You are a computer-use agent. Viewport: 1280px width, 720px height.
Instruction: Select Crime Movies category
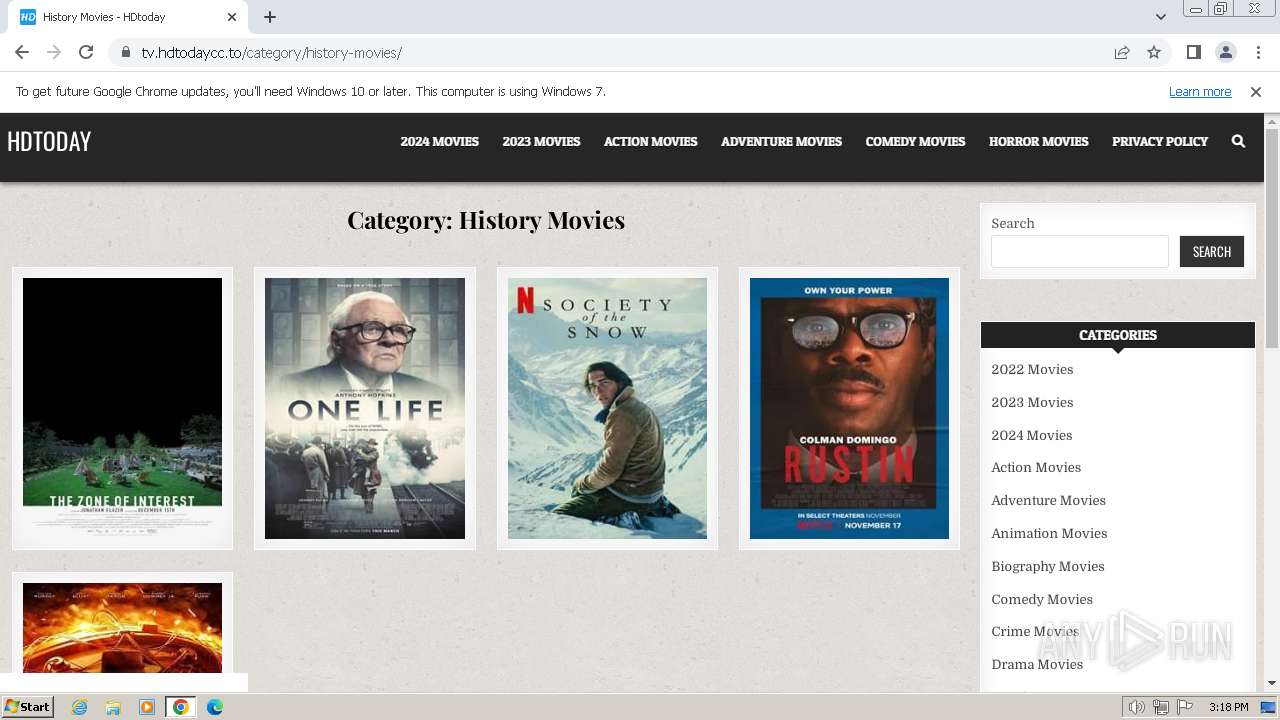[1035, 631]
